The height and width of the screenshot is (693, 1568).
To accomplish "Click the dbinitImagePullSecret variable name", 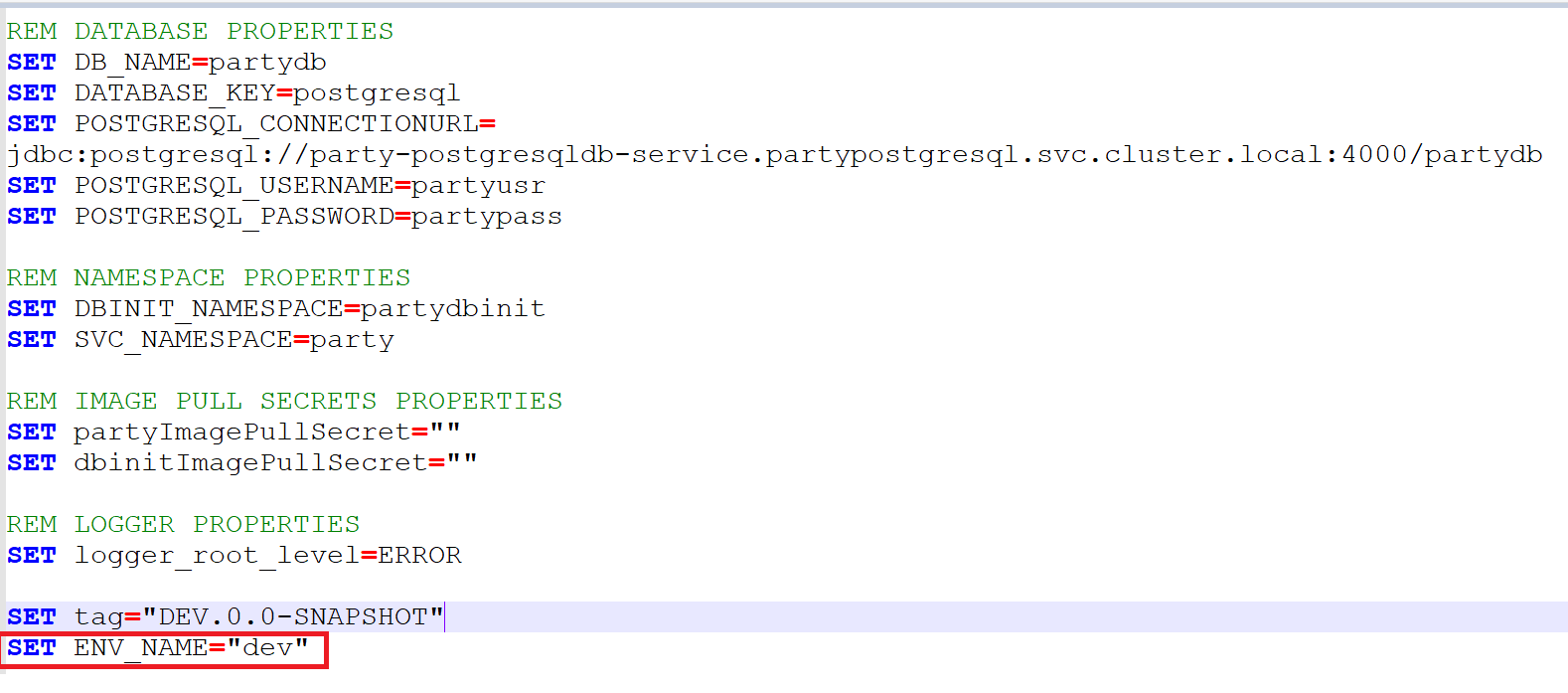I will pyautogui.click(x=250, y=463).
